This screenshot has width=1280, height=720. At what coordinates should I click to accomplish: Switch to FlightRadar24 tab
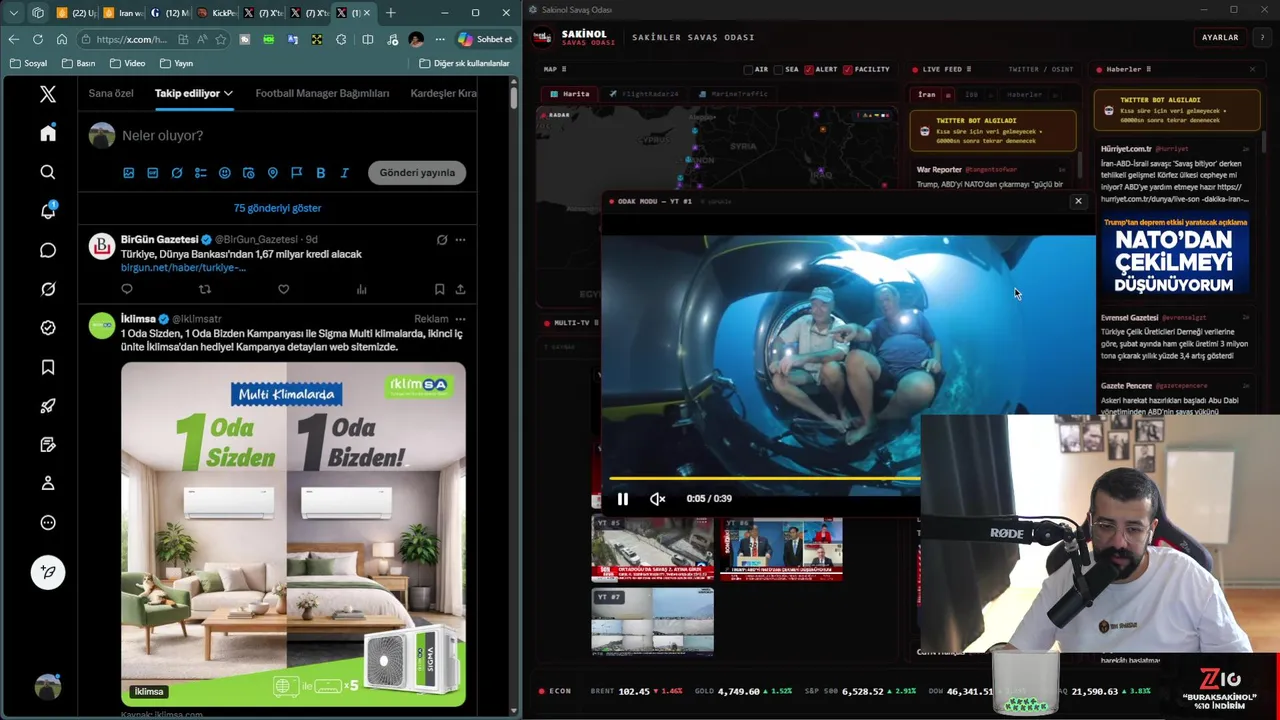pos(644,94)
